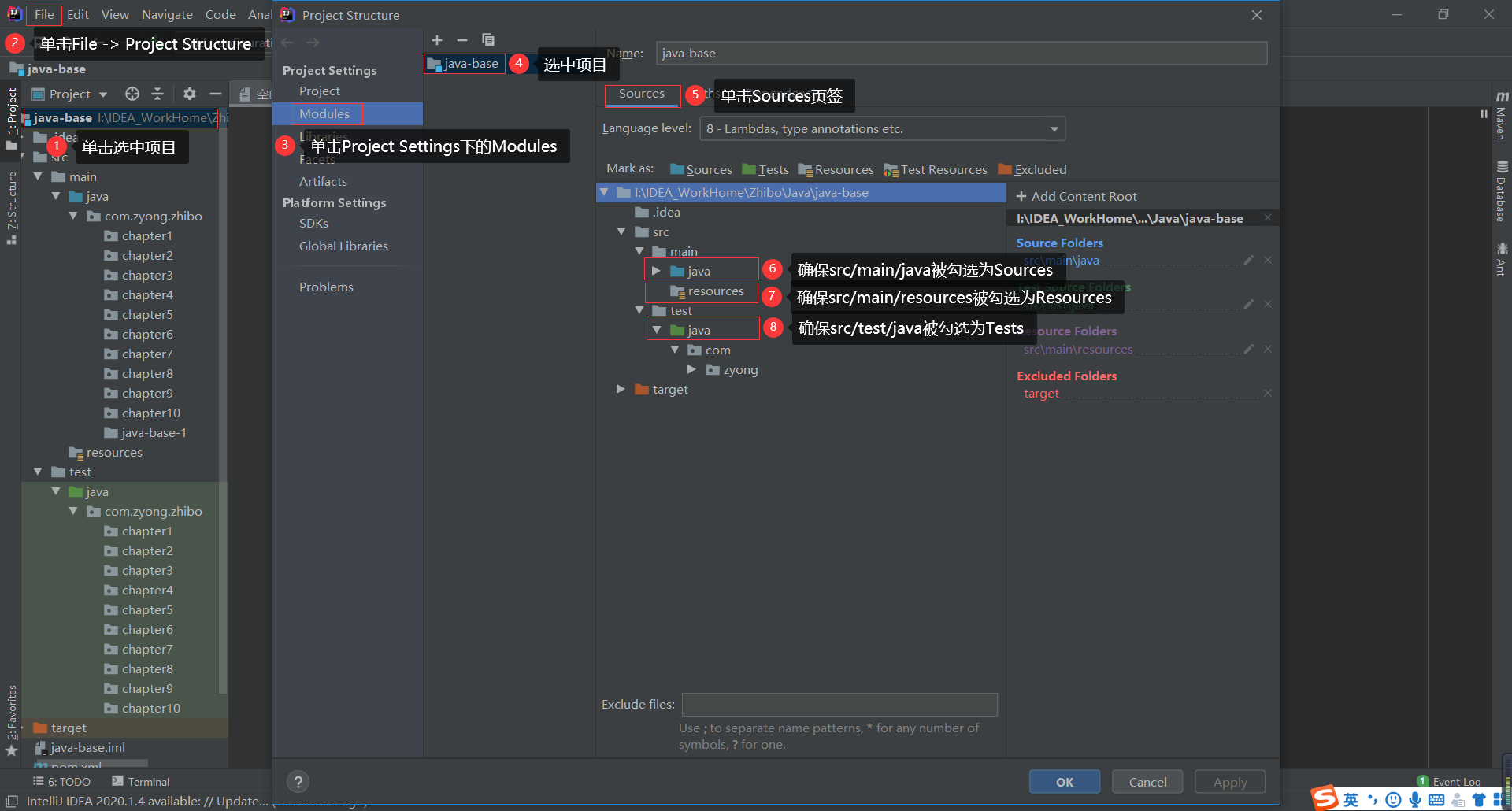Toggle Resources marking for the selected folder

click(836, 169)
